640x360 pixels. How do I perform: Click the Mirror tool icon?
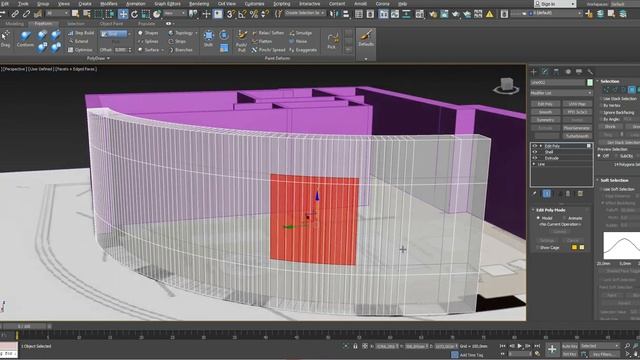pos(334,14)
